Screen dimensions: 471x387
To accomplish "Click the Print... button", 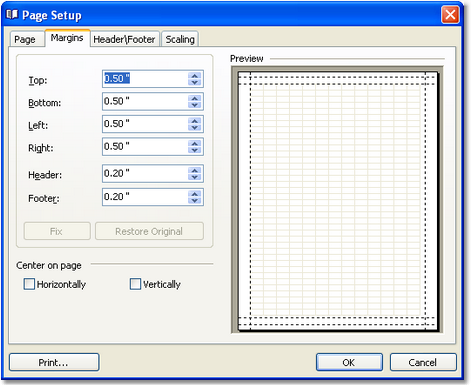I will tap(54, 362).
